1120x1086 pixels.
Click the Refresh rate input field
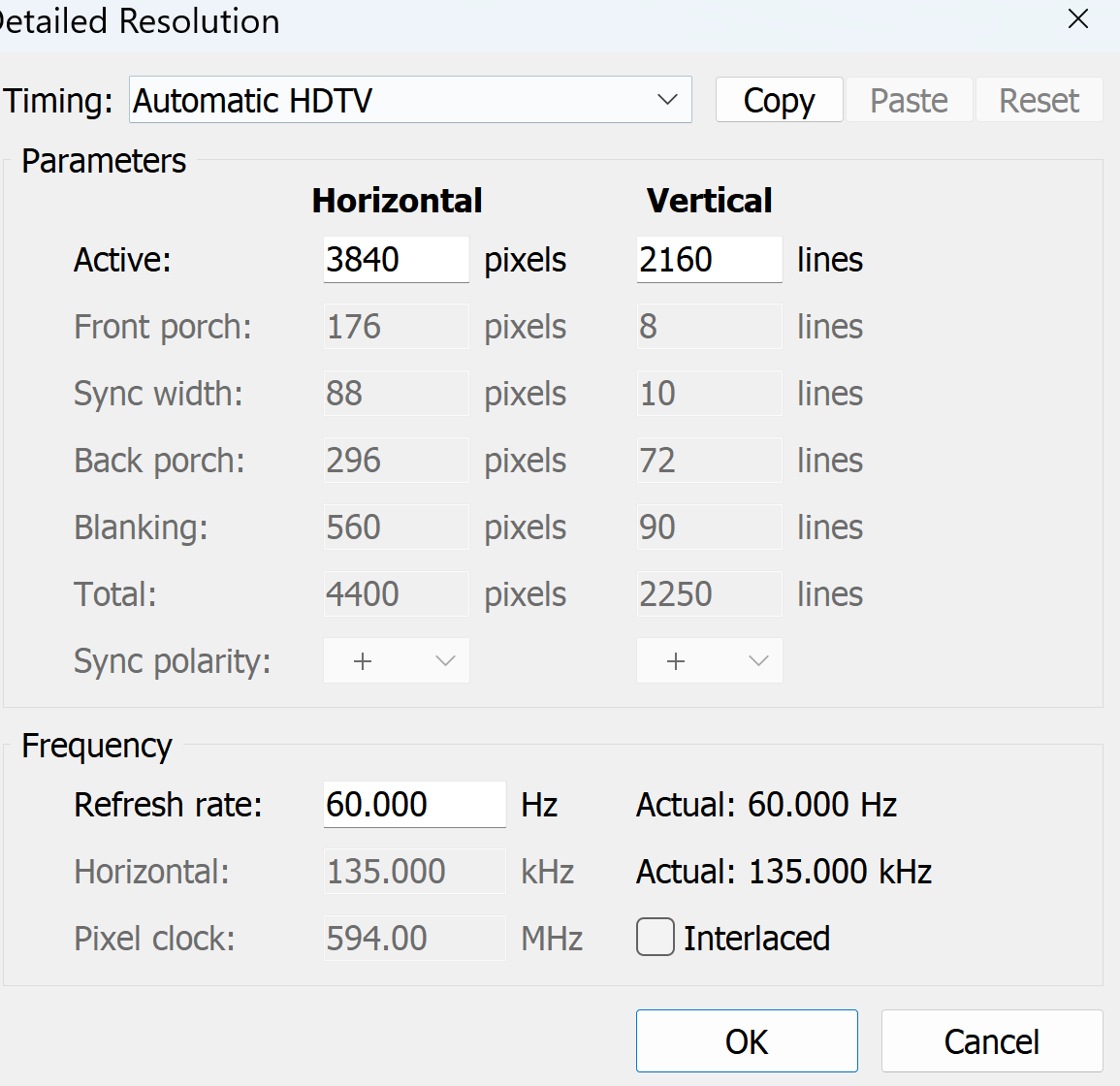414,805
